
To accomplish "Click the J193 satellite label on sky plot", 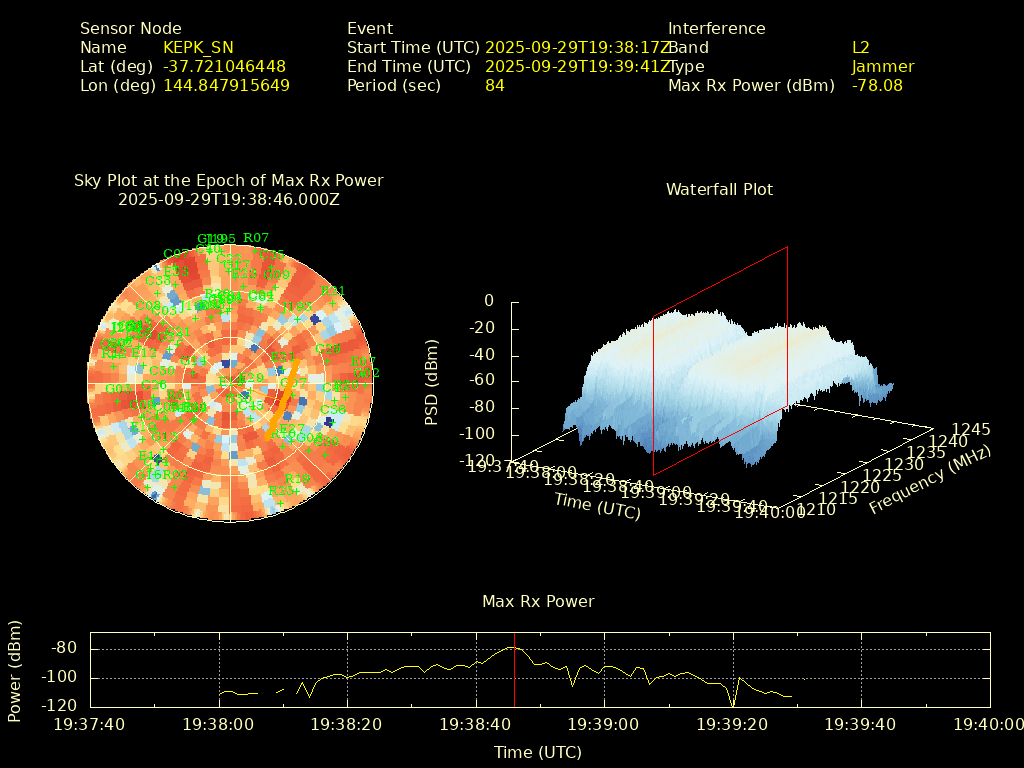I will [x=297, y=307].
